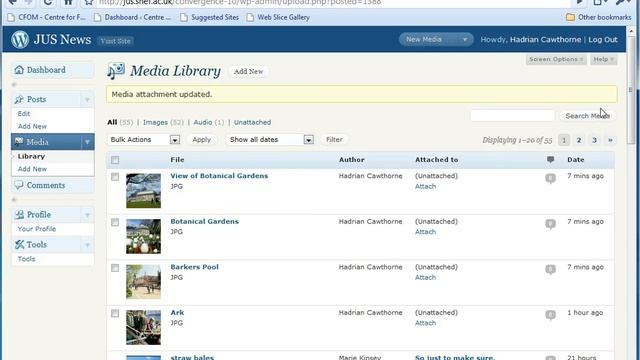640x360 pixels.
Task: Click the Add New button beside Media Library
Action: point(248,71)
